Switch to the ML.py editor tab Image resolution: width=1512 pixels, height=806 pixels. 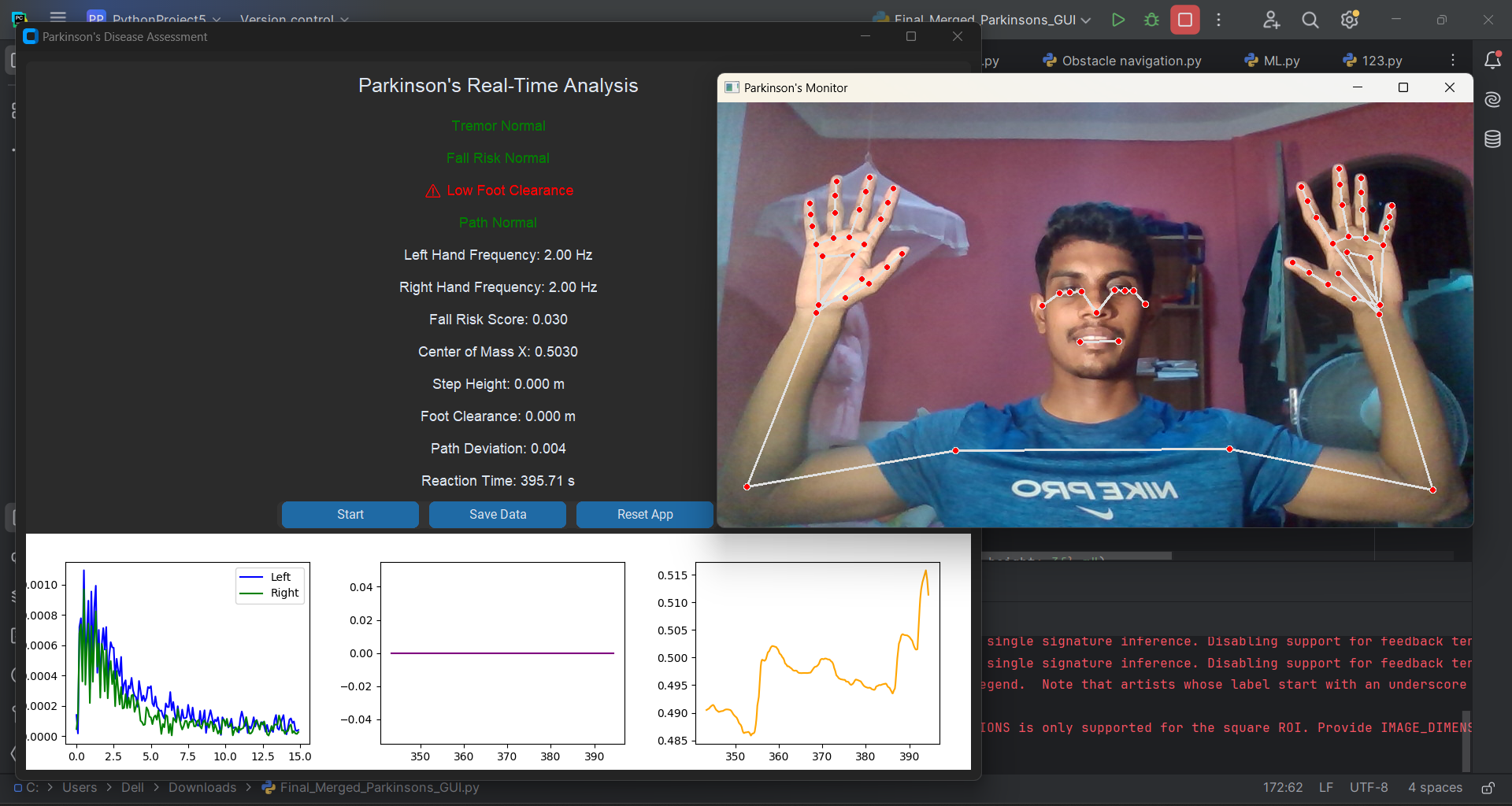(1272, 61)
